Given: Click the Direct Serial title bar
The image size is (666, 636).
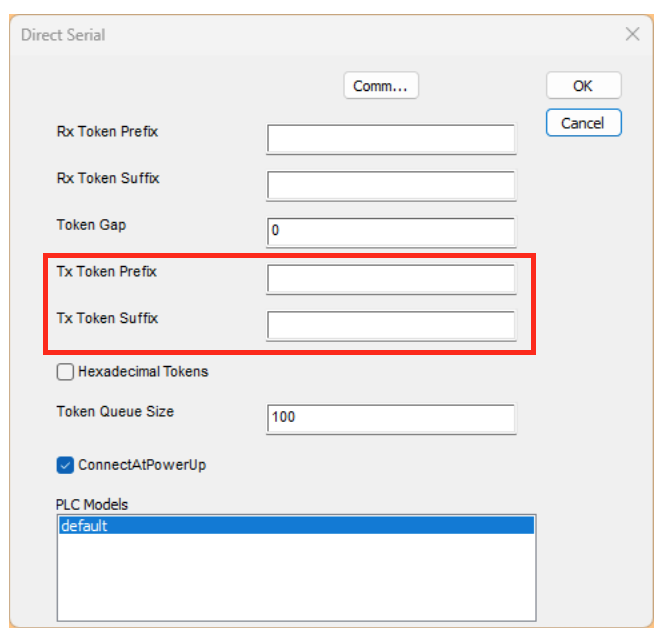Looking at the screenshot, I should tap(300, 34).
